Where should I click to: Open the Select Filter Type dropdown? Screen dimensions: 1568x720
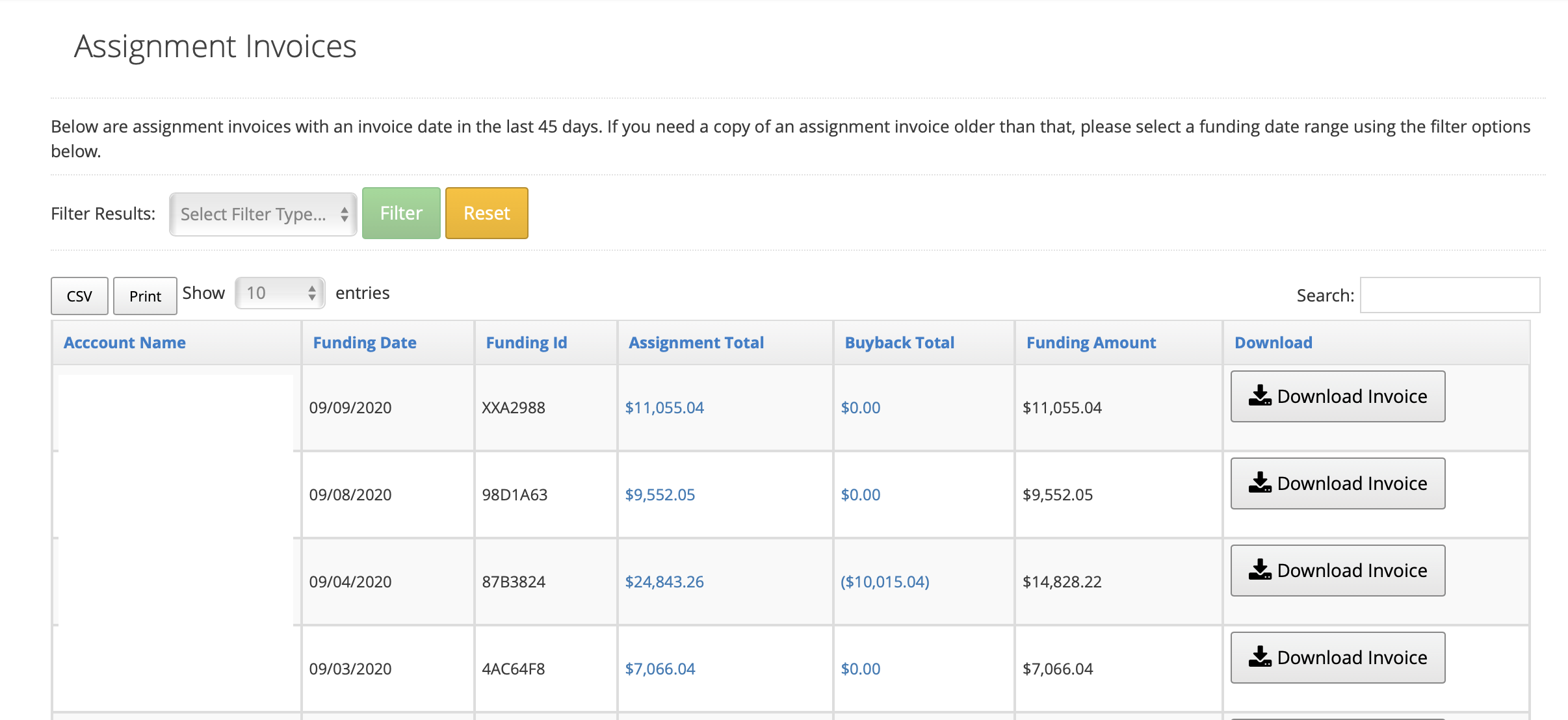263,213
